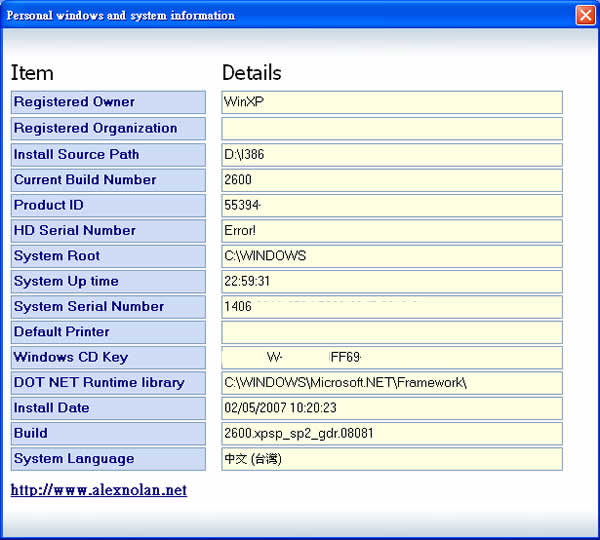Click the Item column heading
The height and width of the screenshot is (540, 600).
tap(32, 73)
